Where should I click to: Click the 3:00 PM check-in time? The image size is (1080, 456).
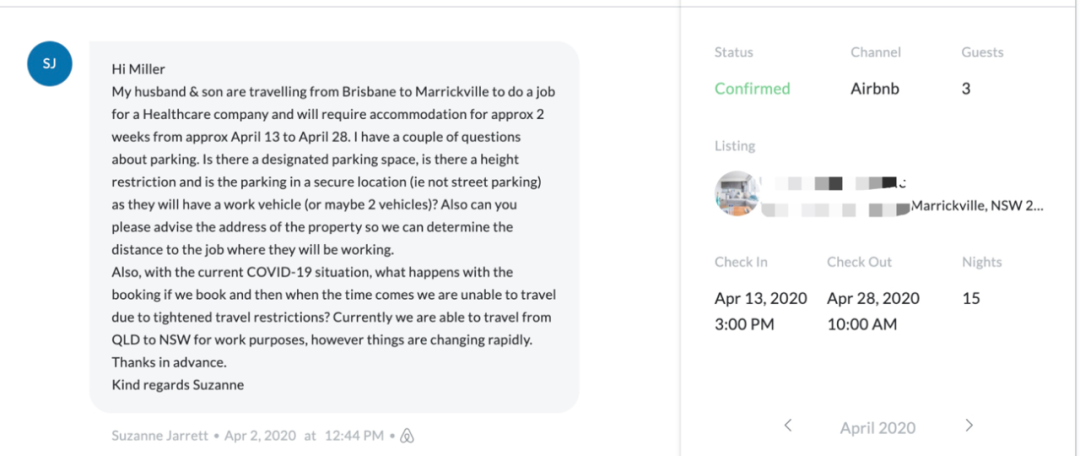tap(744, 324)
